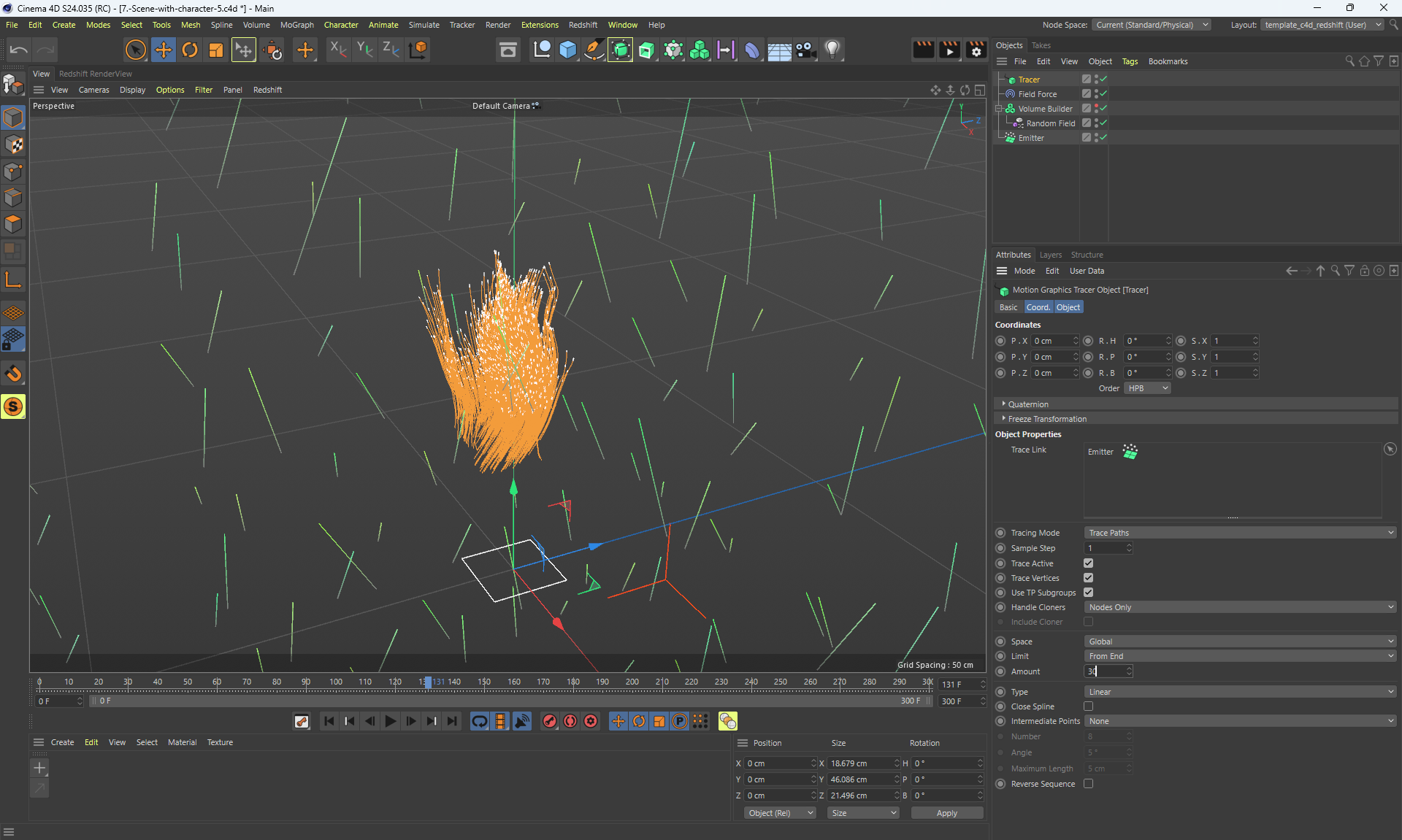Toggle the Reverse Sequence checkbox

(1088, 783)
